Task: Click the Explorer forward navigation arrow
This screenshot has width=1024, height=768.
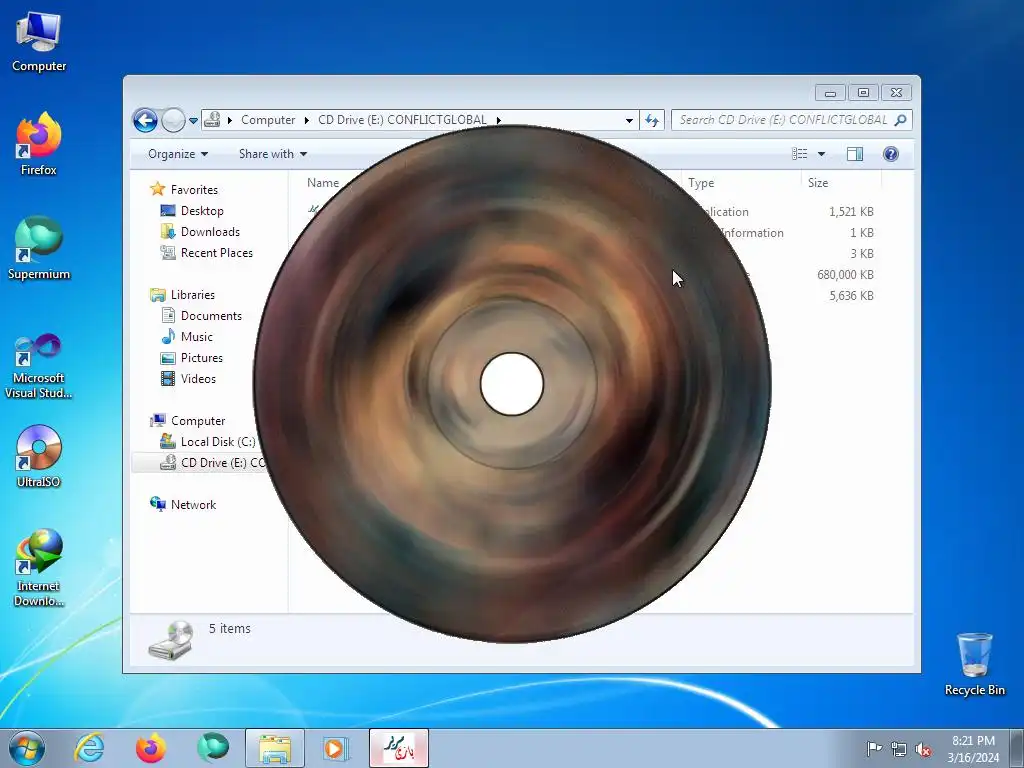Action: 173,120
